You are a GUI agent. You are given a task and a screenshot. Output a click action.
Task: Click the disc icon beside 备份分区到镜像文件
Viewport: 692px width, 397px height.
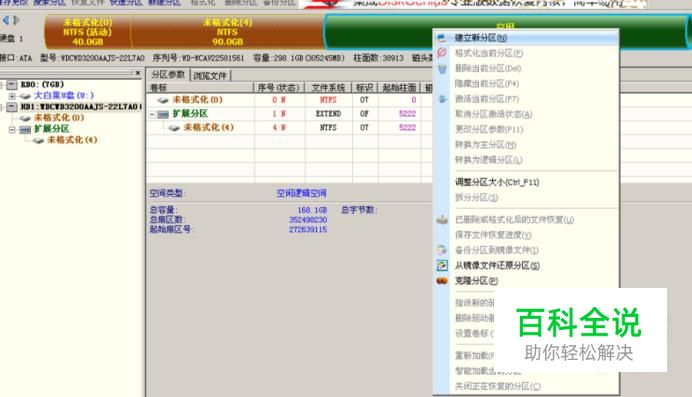pos(442,250)
